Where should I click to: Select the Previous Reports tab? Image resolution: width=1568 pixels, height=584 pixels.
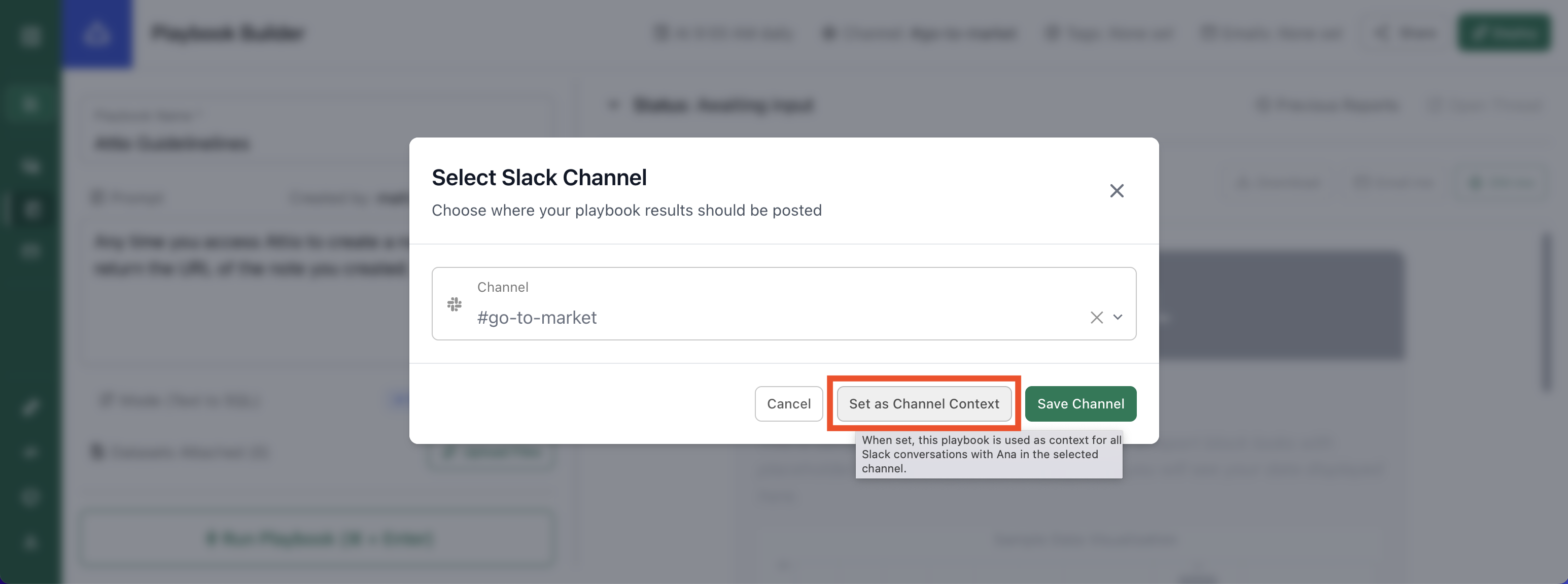1327,105
